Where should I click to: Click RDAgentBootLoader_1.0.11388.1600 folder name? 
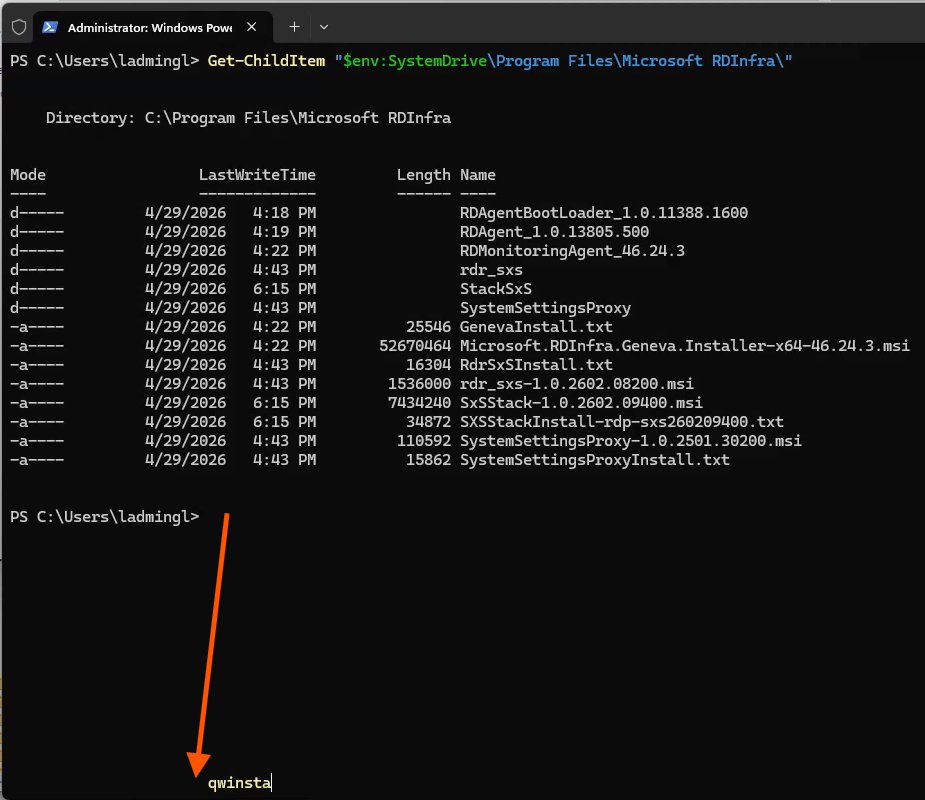click(x=604, y=213)
